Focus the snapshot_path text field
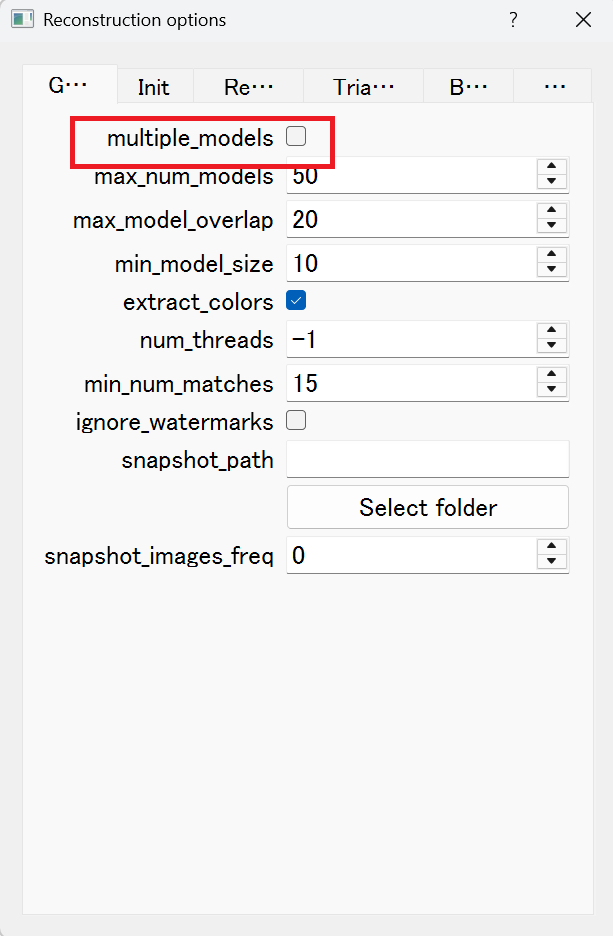Screen dimensions: 613x936 pyautogui.click(x=428, y=459)
